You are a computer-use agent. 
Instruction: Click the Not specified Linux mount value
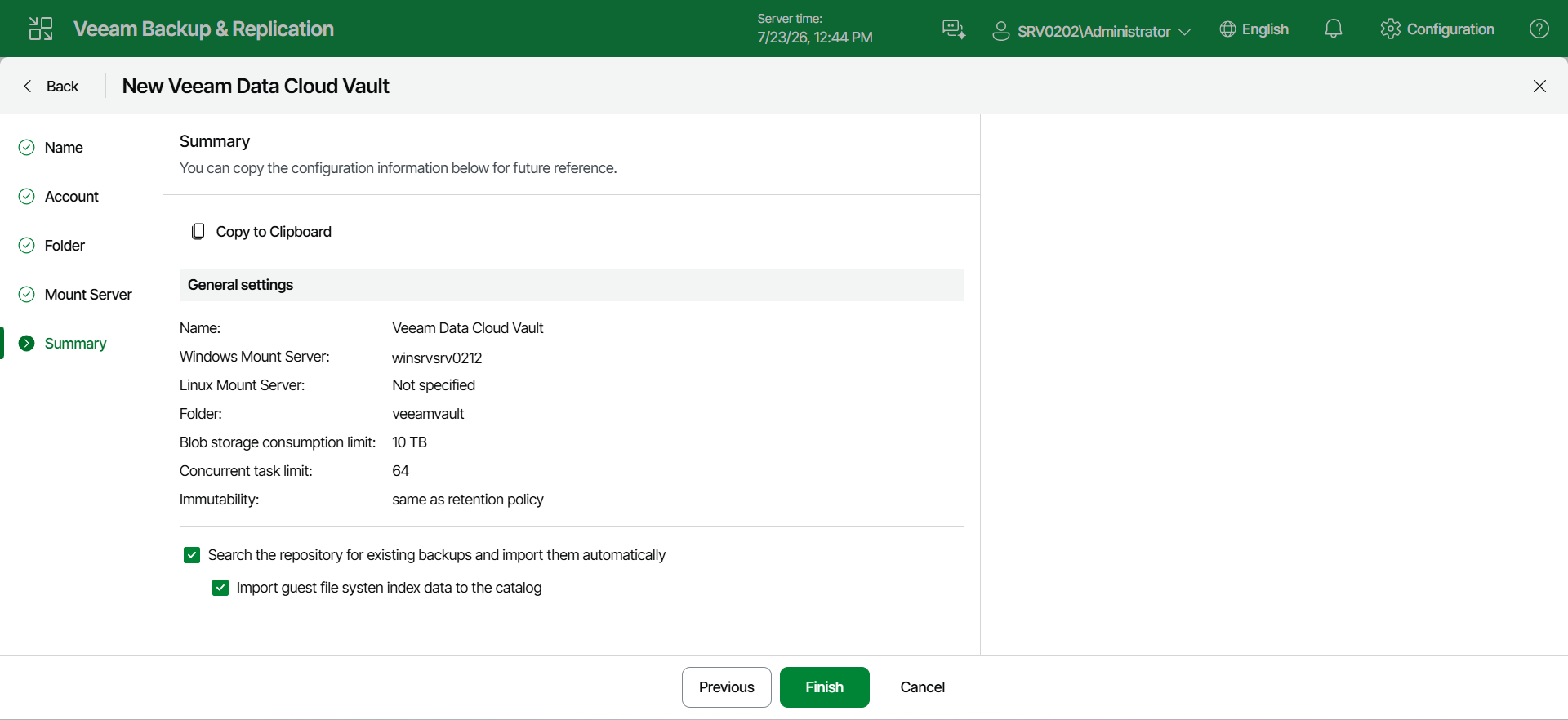(434, 385)
